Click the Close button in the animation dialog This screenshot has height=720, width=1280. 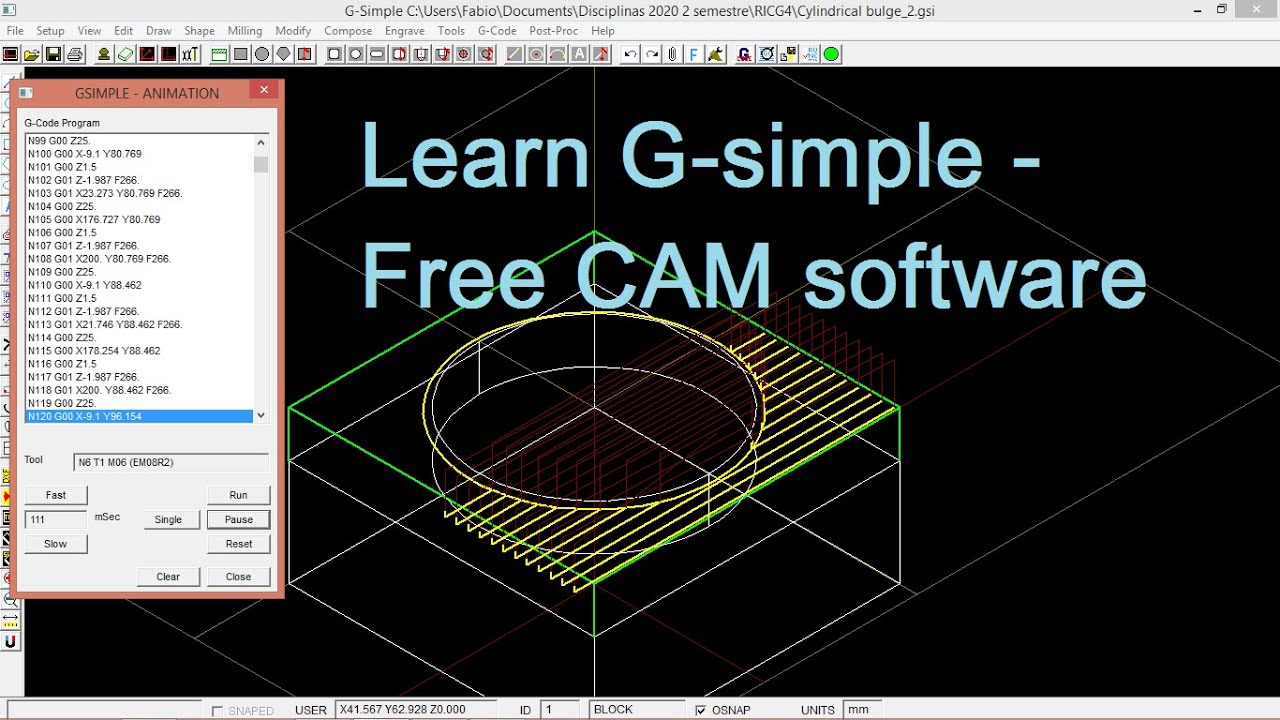[x=238, y=576]
